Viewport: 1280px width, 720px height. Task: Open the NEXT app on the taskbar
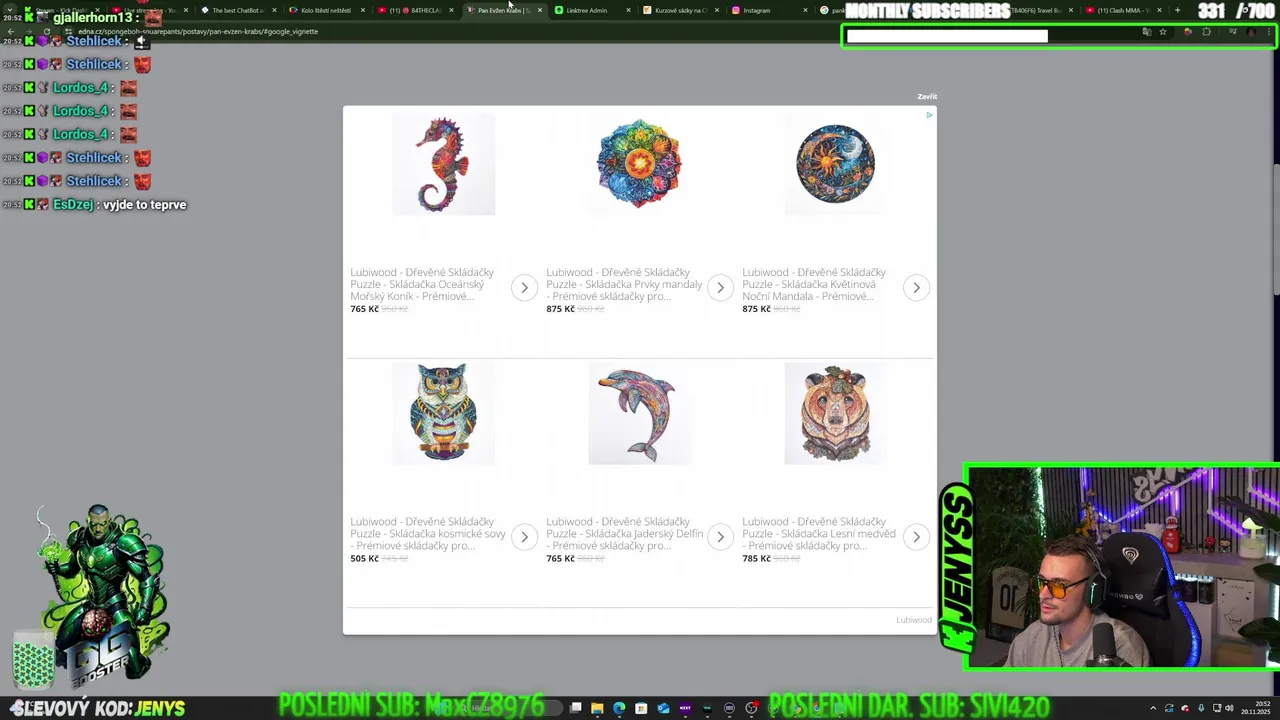pos(685,708)
